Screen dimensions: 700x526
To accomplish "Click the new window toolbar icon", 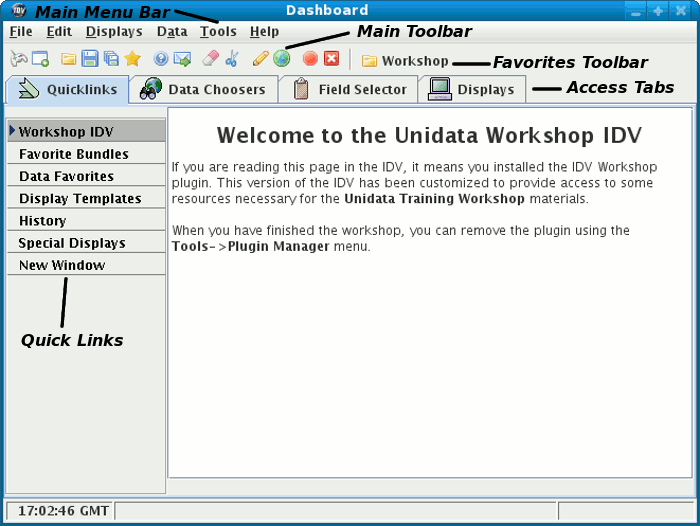I will [x=40, y=60].
